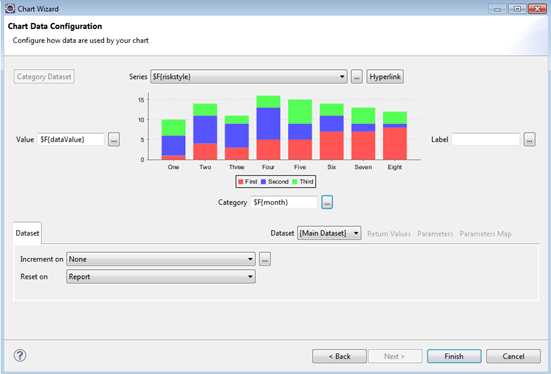Click the Parameters Map tab
551x374 pixels.
(x=485, y=234)
